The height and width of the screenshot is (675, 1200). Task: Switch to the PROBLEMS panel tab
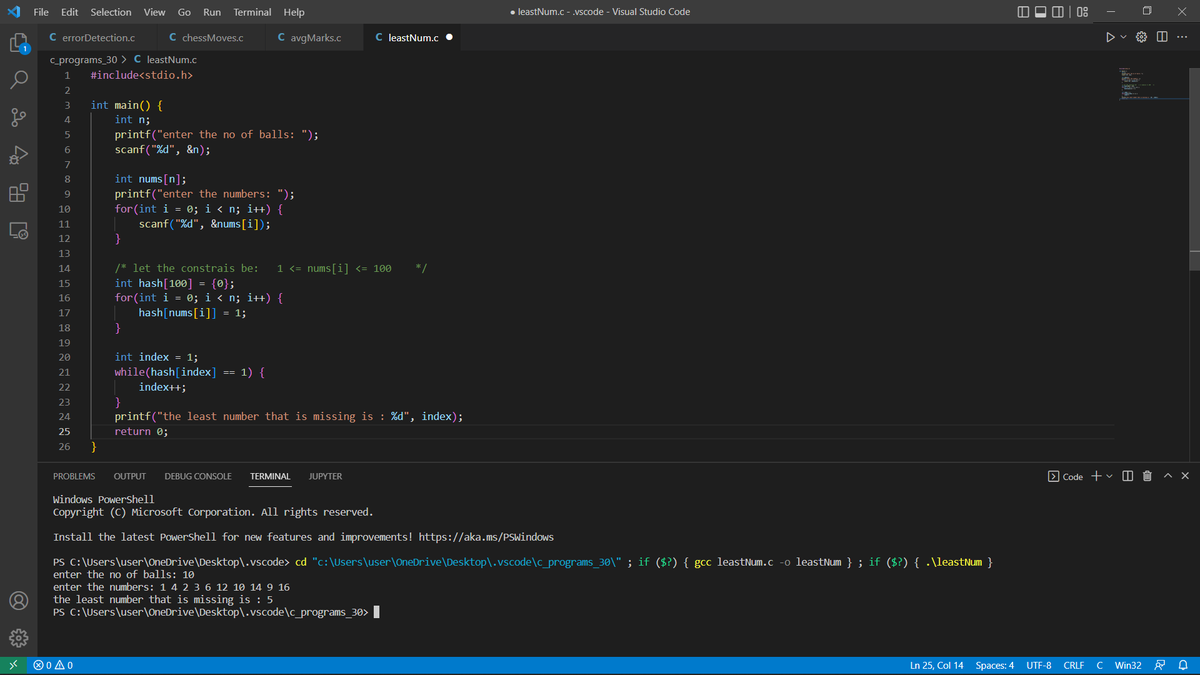pos(74,476)
